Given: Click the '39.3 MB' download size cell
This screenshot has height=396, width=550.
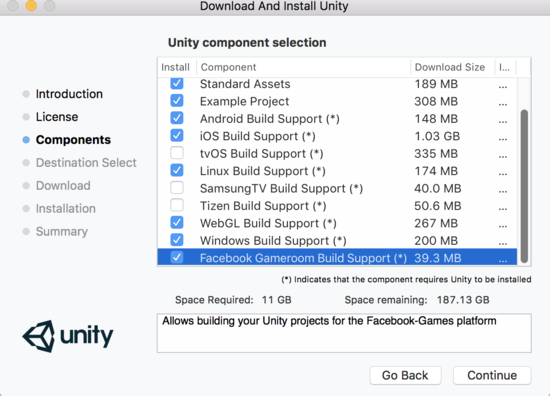Looking at the screenshot, I should click(x=438, y=258).
